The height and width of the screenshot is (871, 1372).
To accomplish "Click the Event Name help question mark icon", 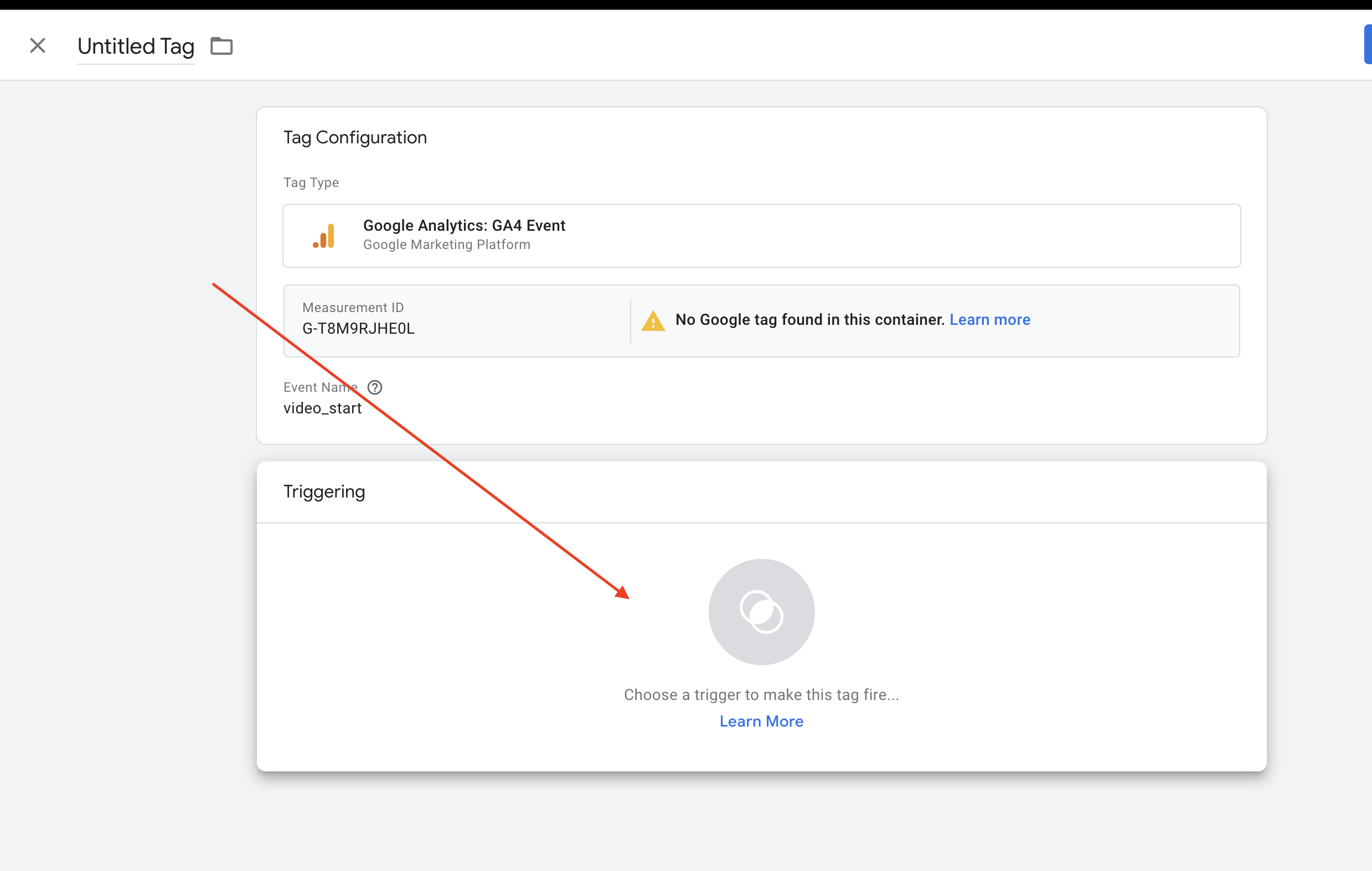I will (375, 387).
